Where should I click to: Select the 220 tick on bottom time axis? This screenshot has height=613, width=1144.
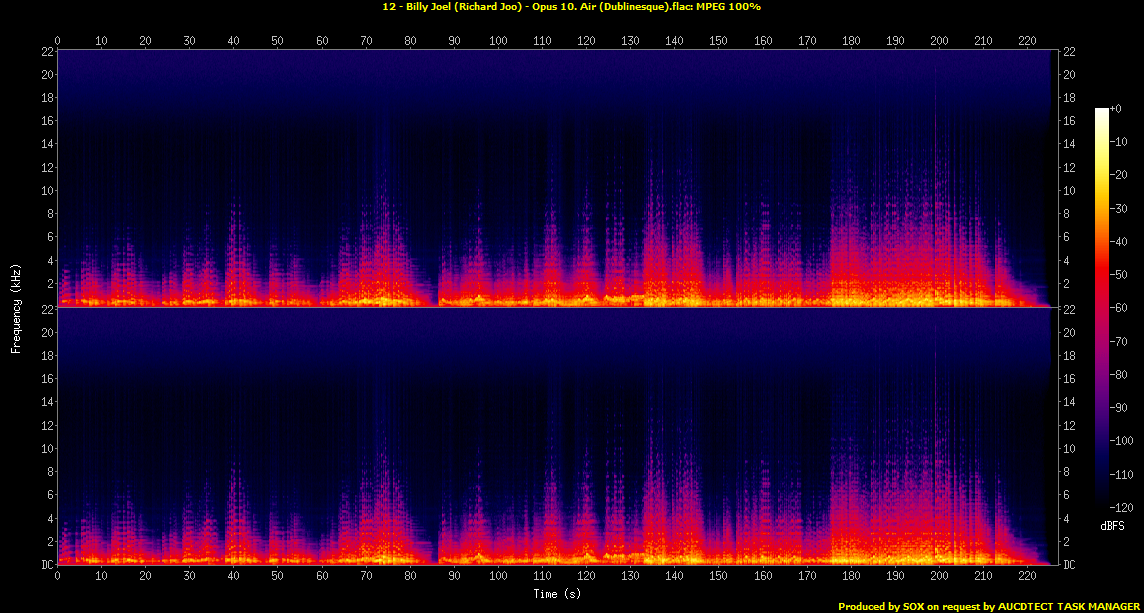1027,576
